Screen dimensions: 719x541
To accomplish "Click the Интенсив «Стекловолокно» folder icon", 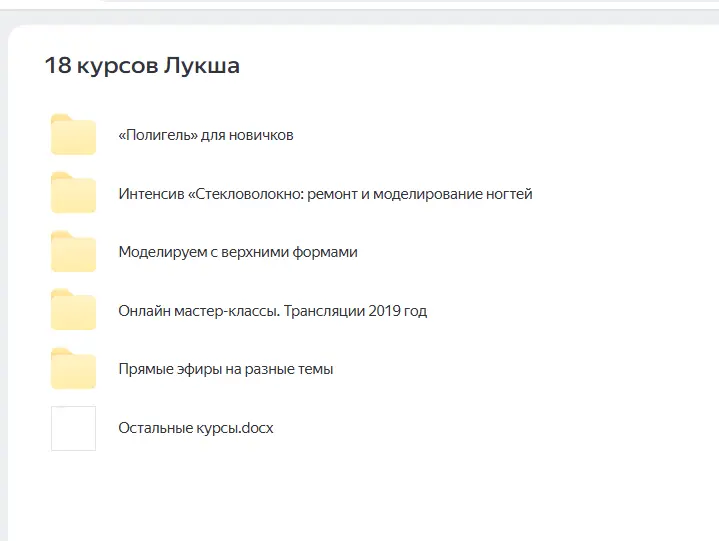I will (x=73, y=194).
